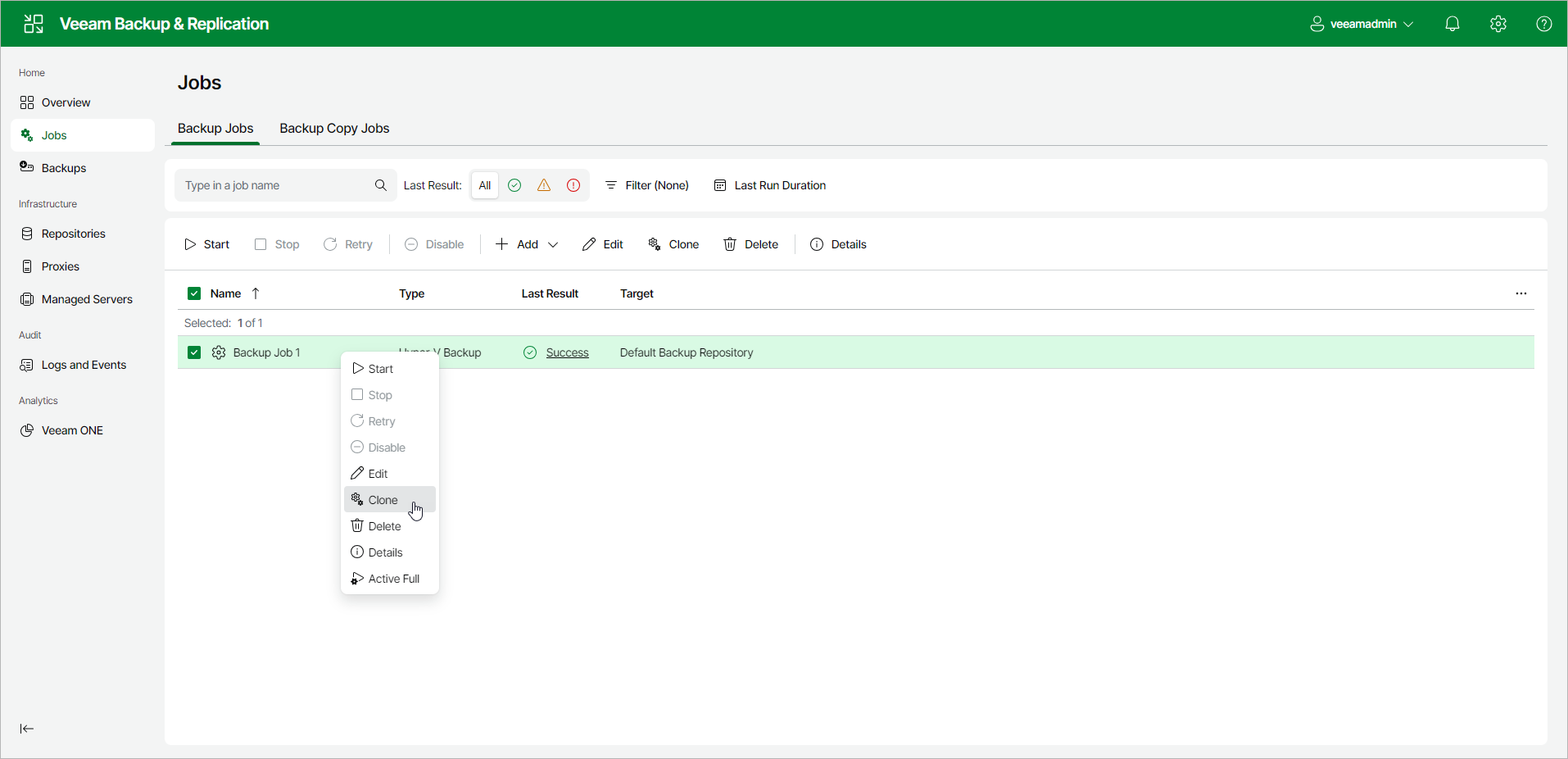Open Managed Servers in sidebar
This screenshot has width=1568, height=759.
[82, 299]
